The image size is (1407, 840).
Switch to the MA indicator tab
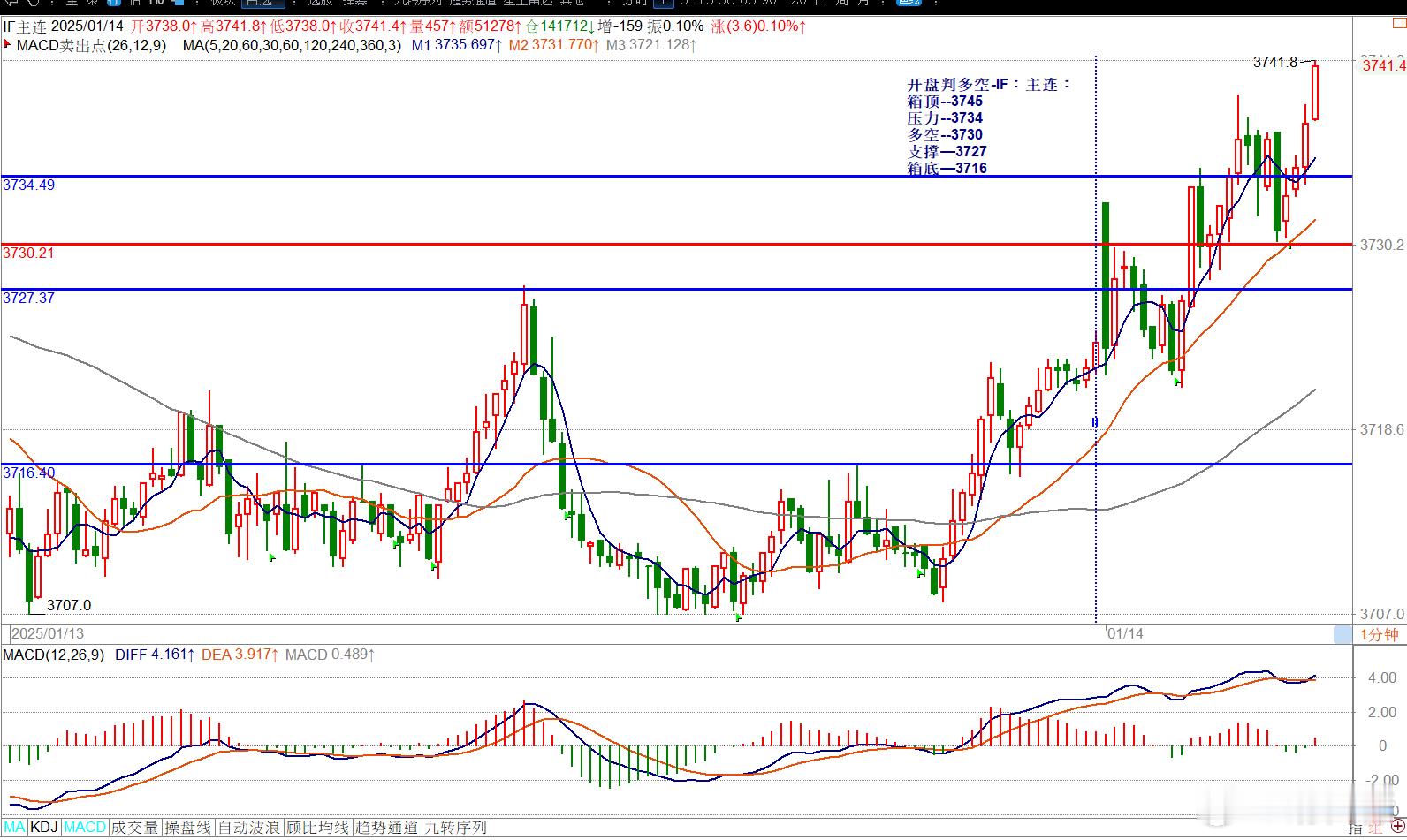14,828
